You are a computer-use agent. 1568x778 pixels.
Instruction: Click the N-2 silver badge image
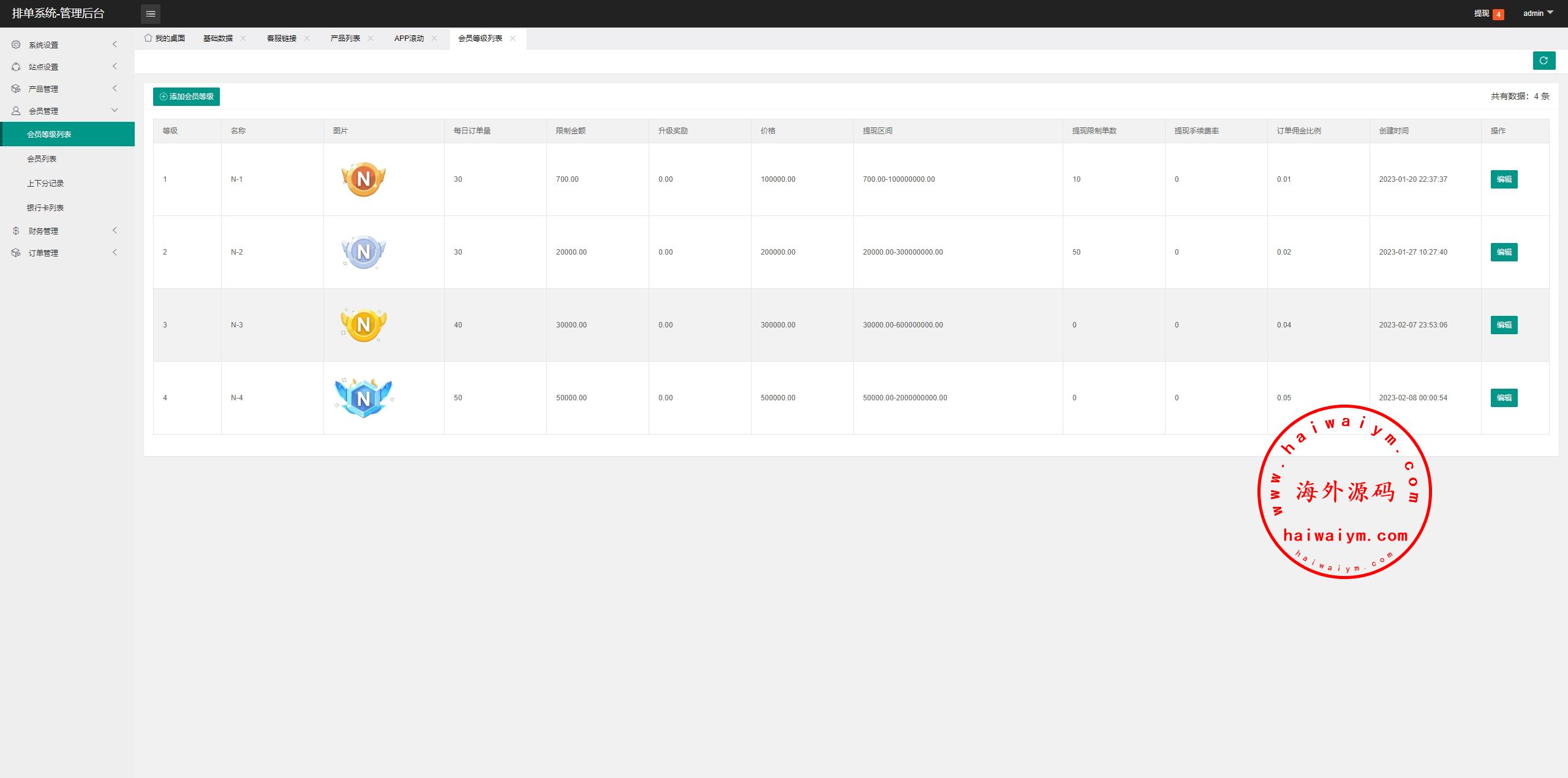click(x=363, y=252)
